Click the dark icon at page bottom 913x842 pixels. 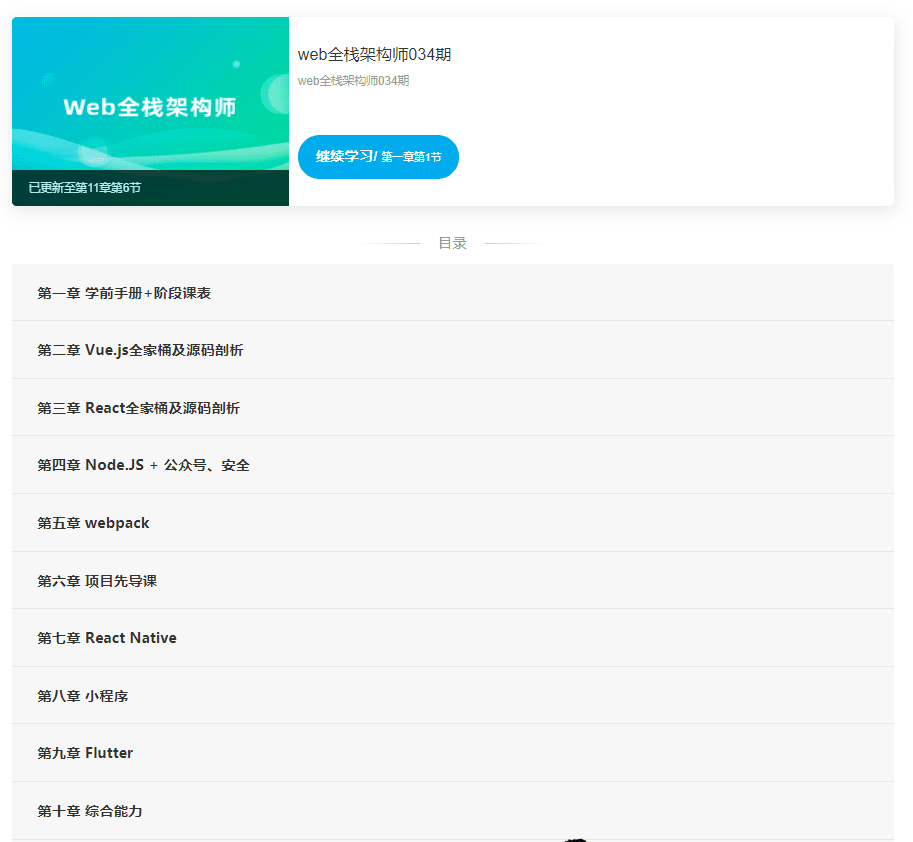[x=573, y=838]
